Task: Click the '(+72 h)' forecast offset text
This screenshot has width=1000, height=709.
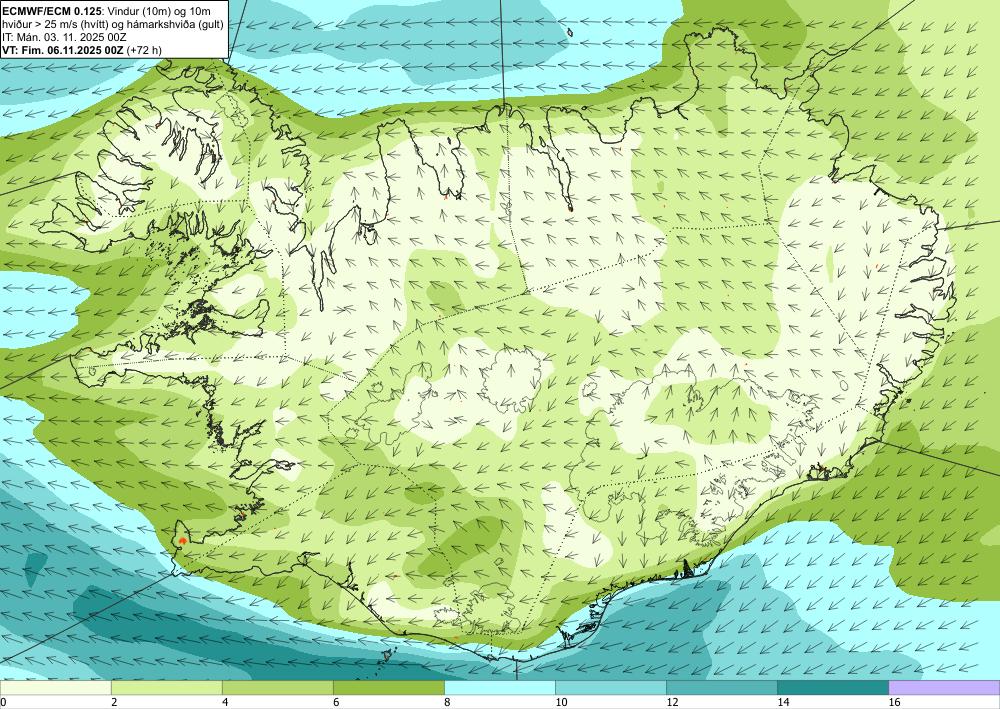Action: tap(144, 50)
